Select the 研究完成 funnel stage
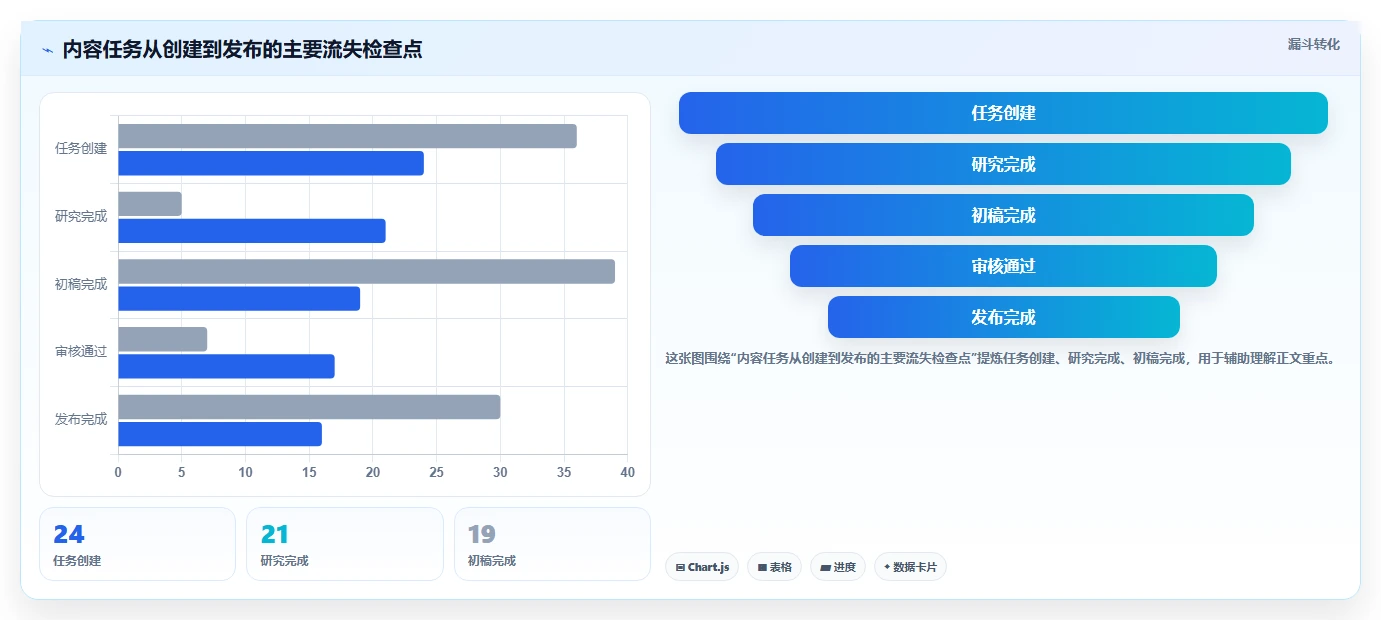Screen dimensions: 1381x620 point(1003,164)
